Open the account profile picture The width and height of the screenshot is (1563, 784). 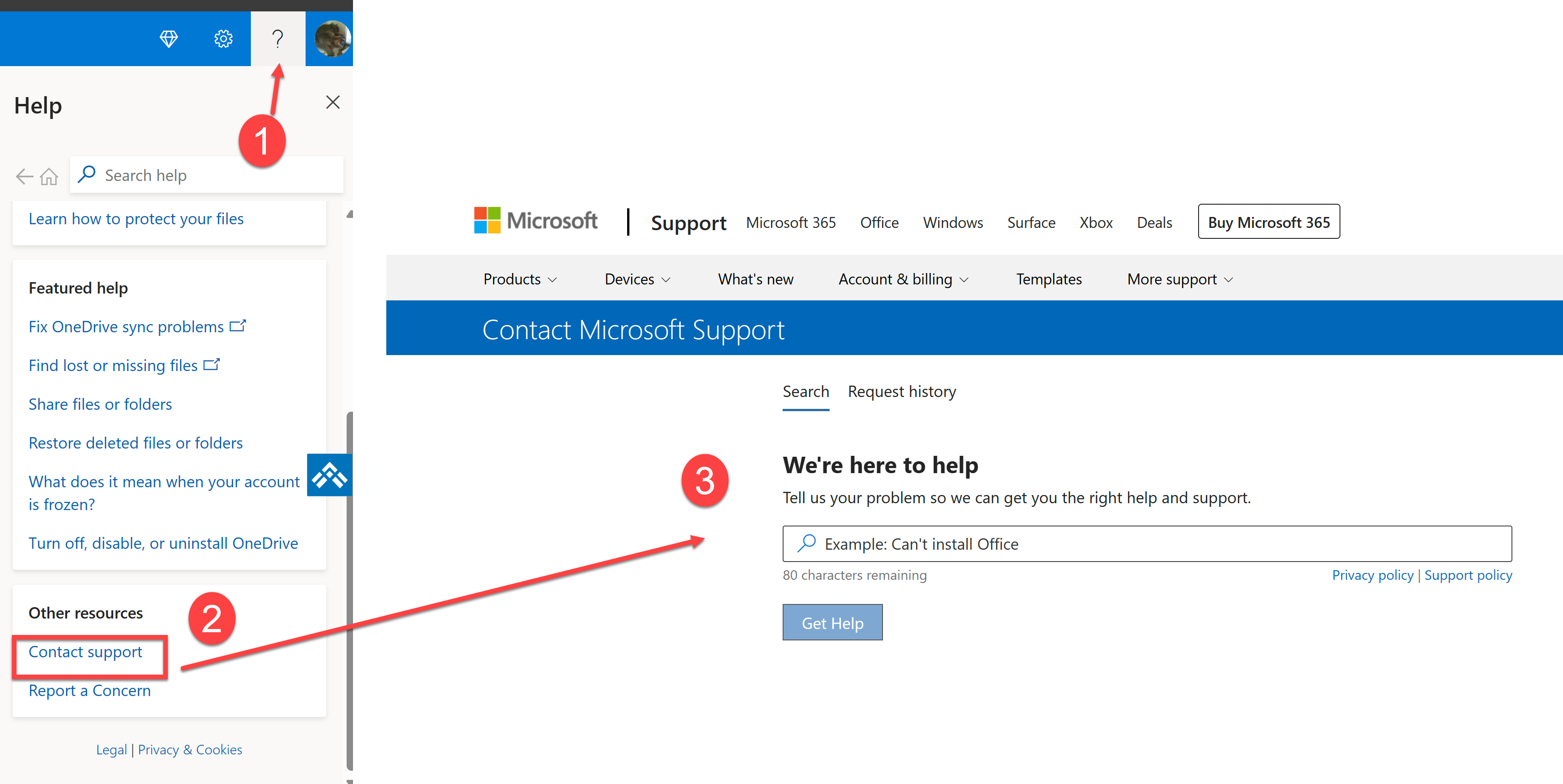tap(332, 39)
